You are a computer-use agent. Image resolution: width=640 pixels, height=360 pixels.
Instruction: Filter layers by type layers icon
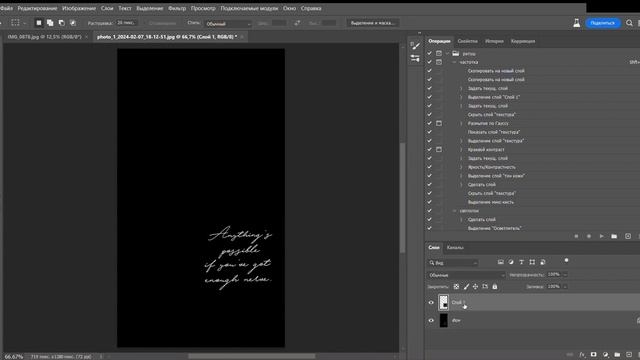coord(521,262)
